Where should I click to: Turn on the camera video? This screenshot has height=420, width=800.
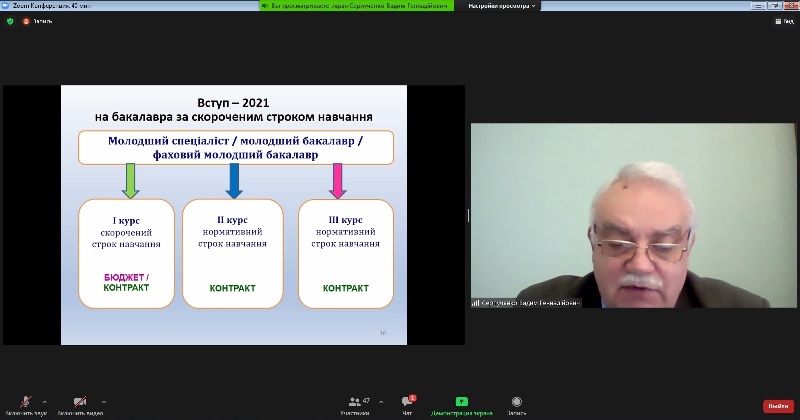80,405
